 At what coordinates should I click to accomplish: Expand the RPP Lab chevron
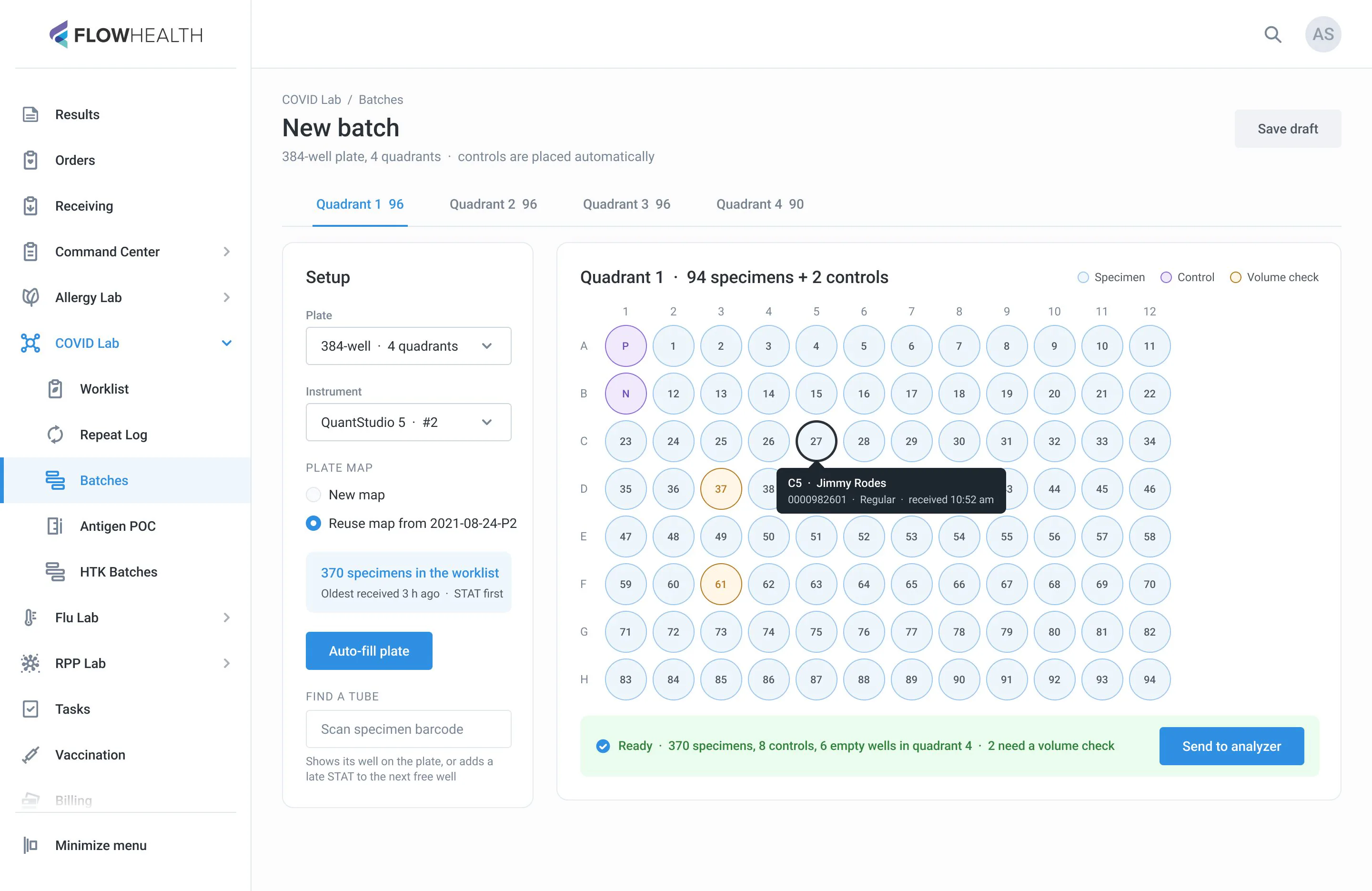coord(227,663)
